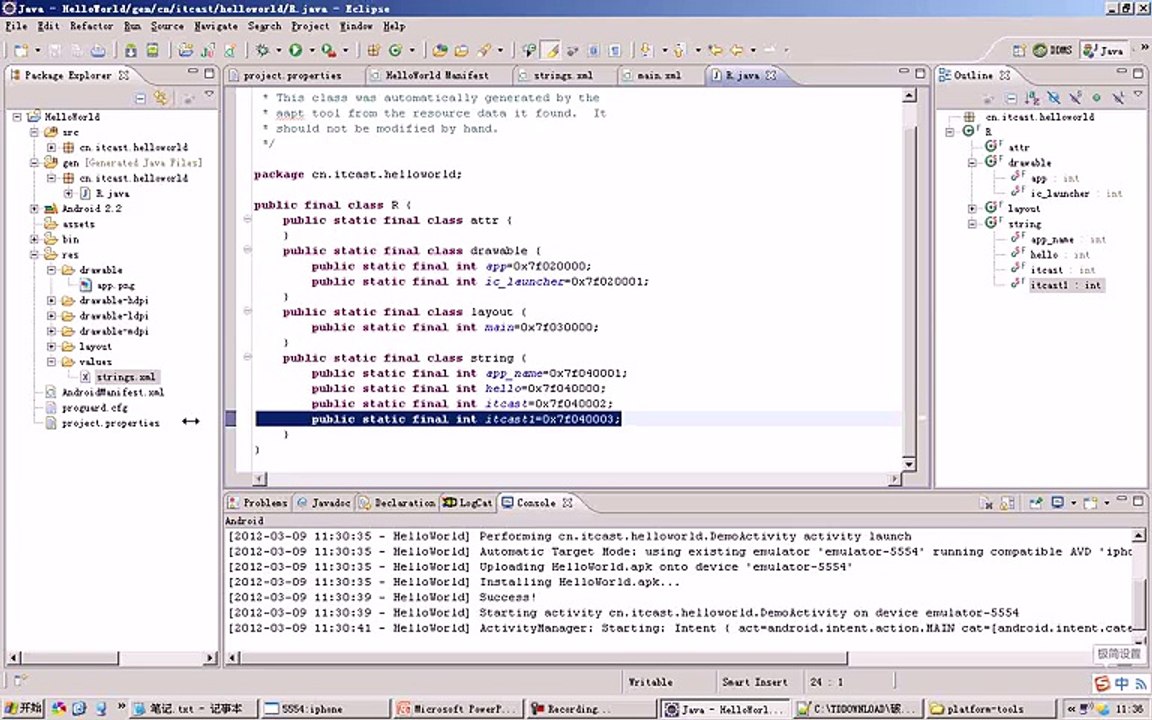Click the New Java Package icon
1152x720 pixels.
[373, 50]
